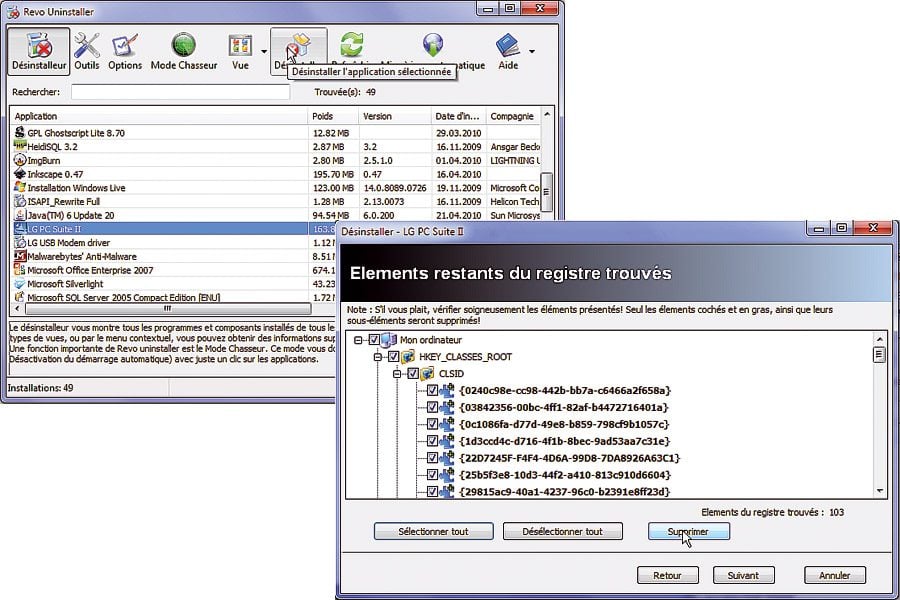Uncheck the Mon ordinateur checkbox
900x600 pixels.
[x=374, y=340]
